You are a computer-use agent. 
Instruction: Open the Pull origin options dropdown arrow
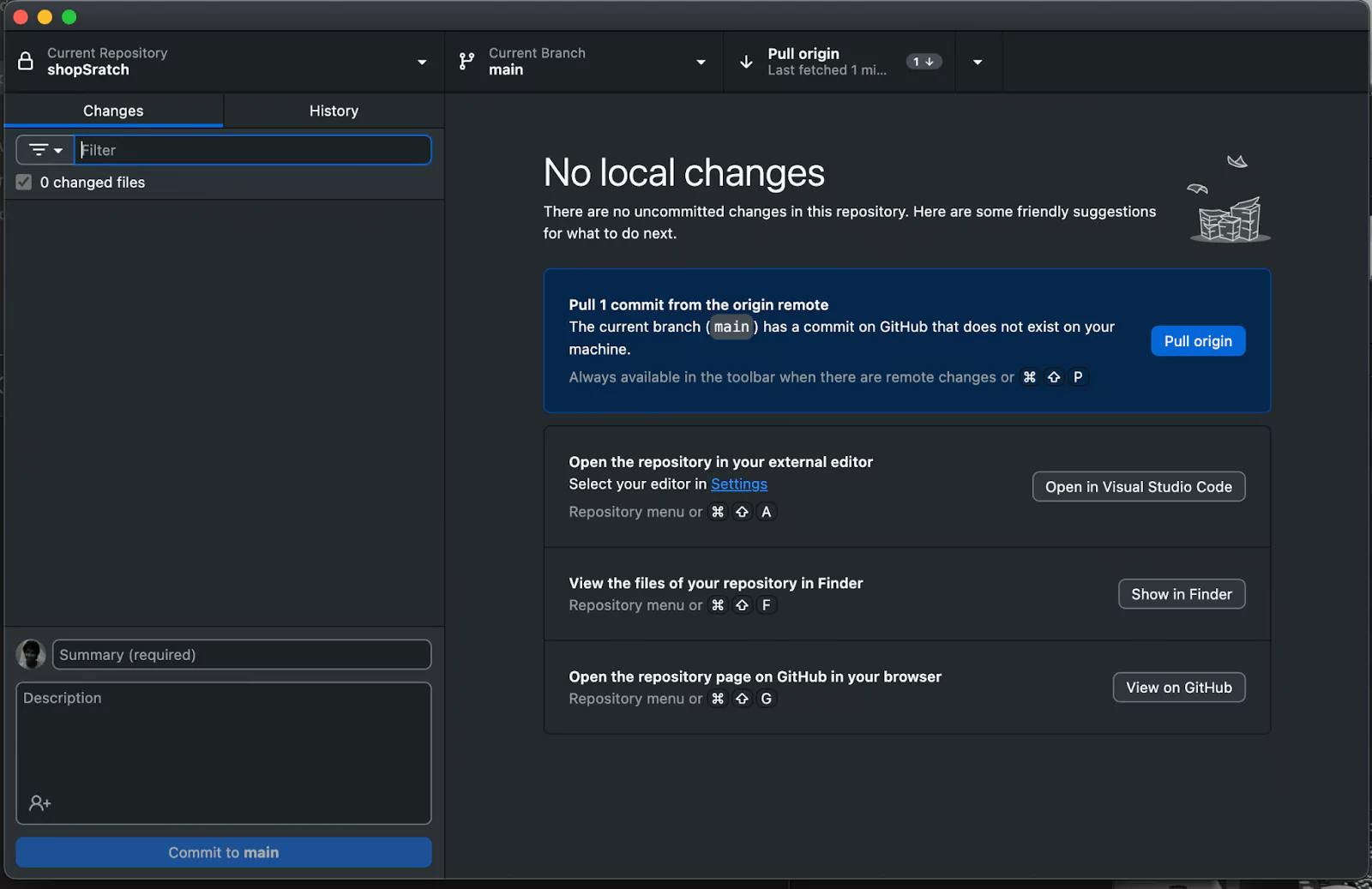[978, 62]
